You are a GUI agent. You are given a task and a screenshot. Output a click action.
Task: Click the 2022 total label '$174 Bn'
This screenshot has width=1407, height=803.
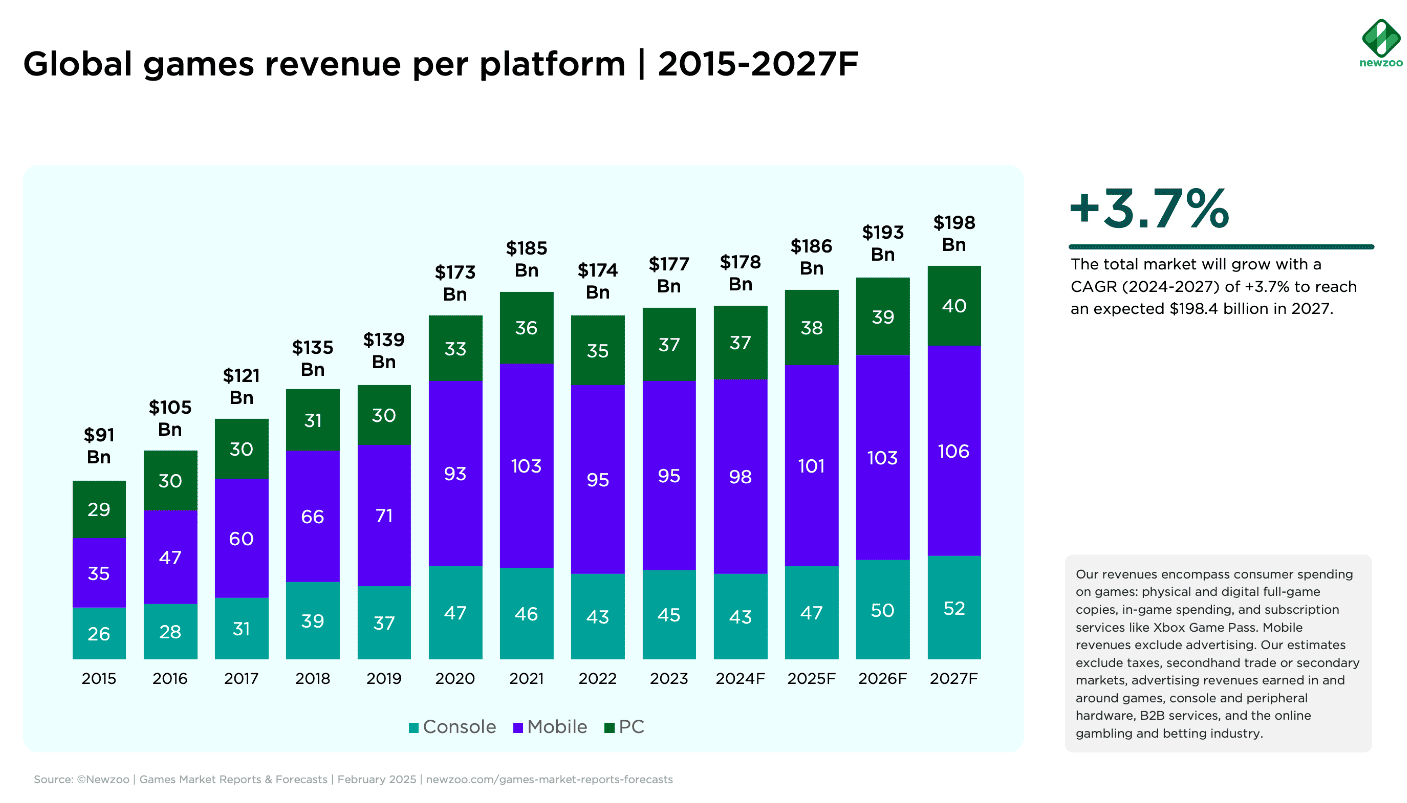pyautogui.click(x=598, y=281)
